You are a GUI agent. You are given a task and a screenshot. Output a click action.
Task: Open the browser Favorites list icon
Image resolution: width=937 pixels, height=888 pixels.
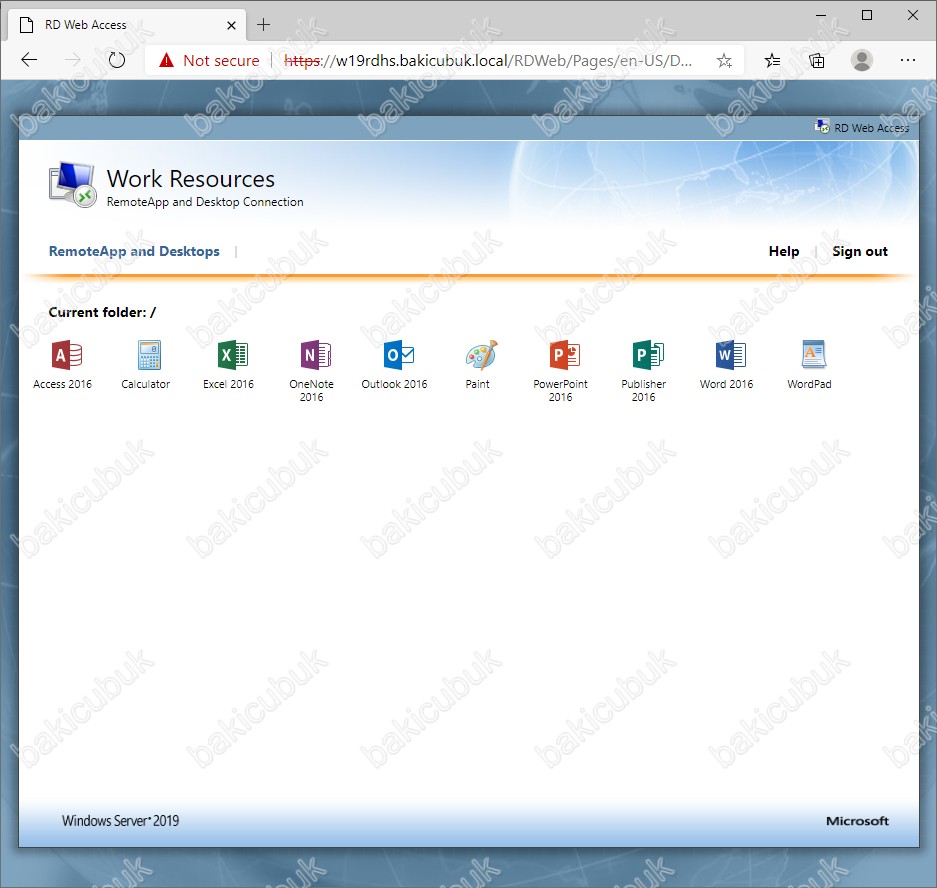[772, 60]
